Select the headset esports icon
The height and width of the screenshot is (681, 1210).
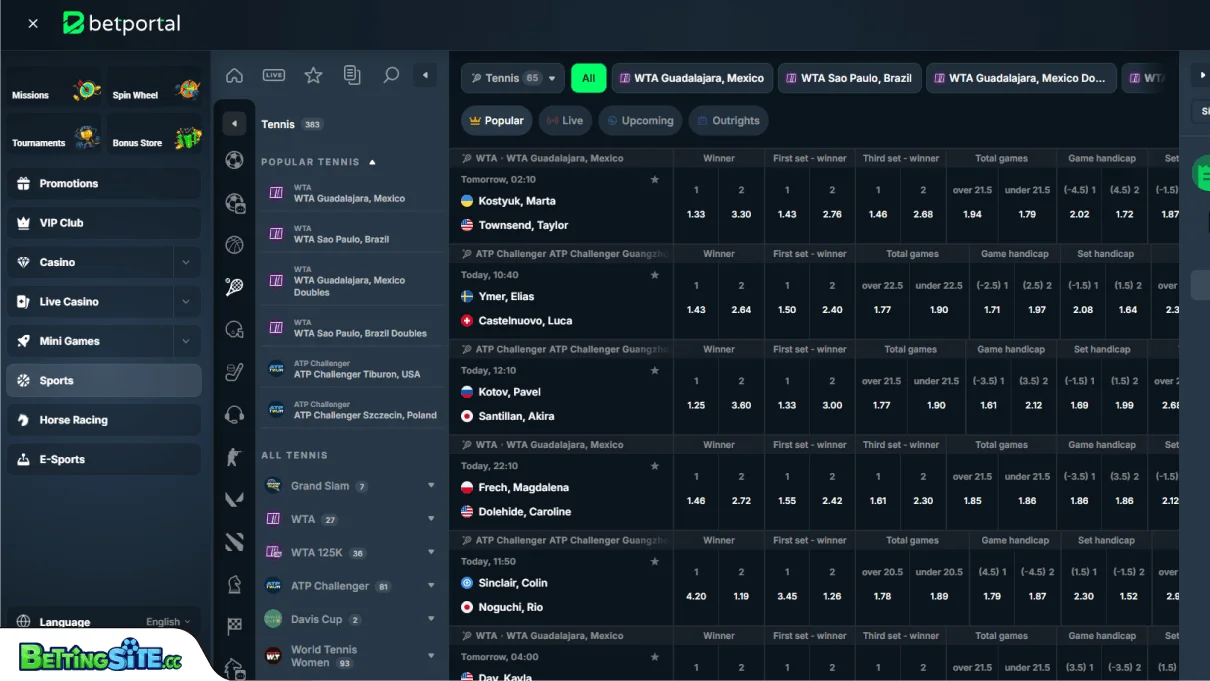[234, 414]
